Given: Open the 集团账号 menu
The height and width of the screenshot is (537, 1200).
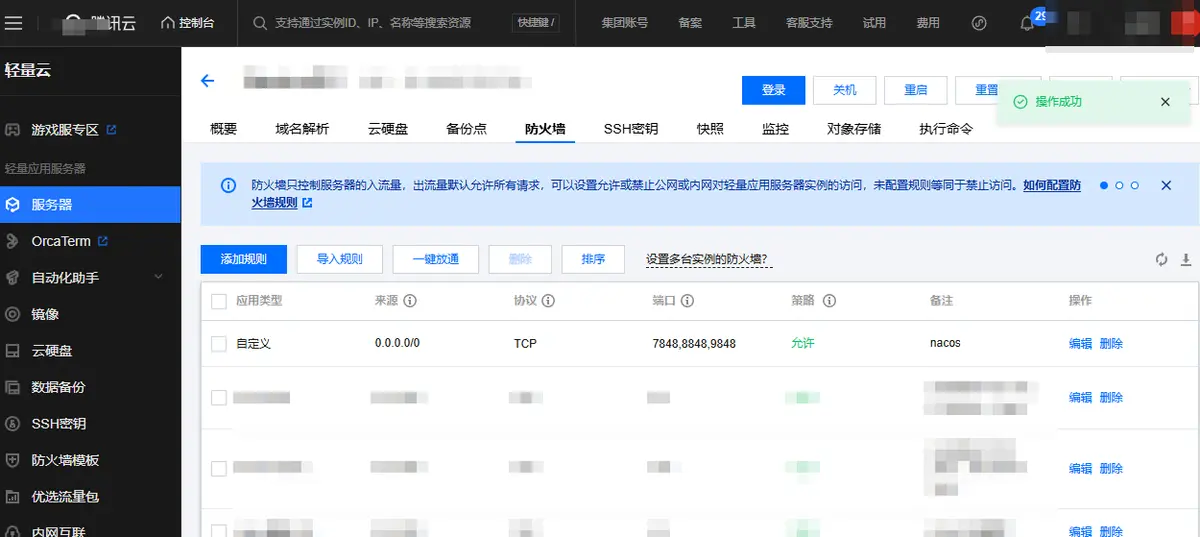Looking at the screenshot, I should click(x=624, y=22).
